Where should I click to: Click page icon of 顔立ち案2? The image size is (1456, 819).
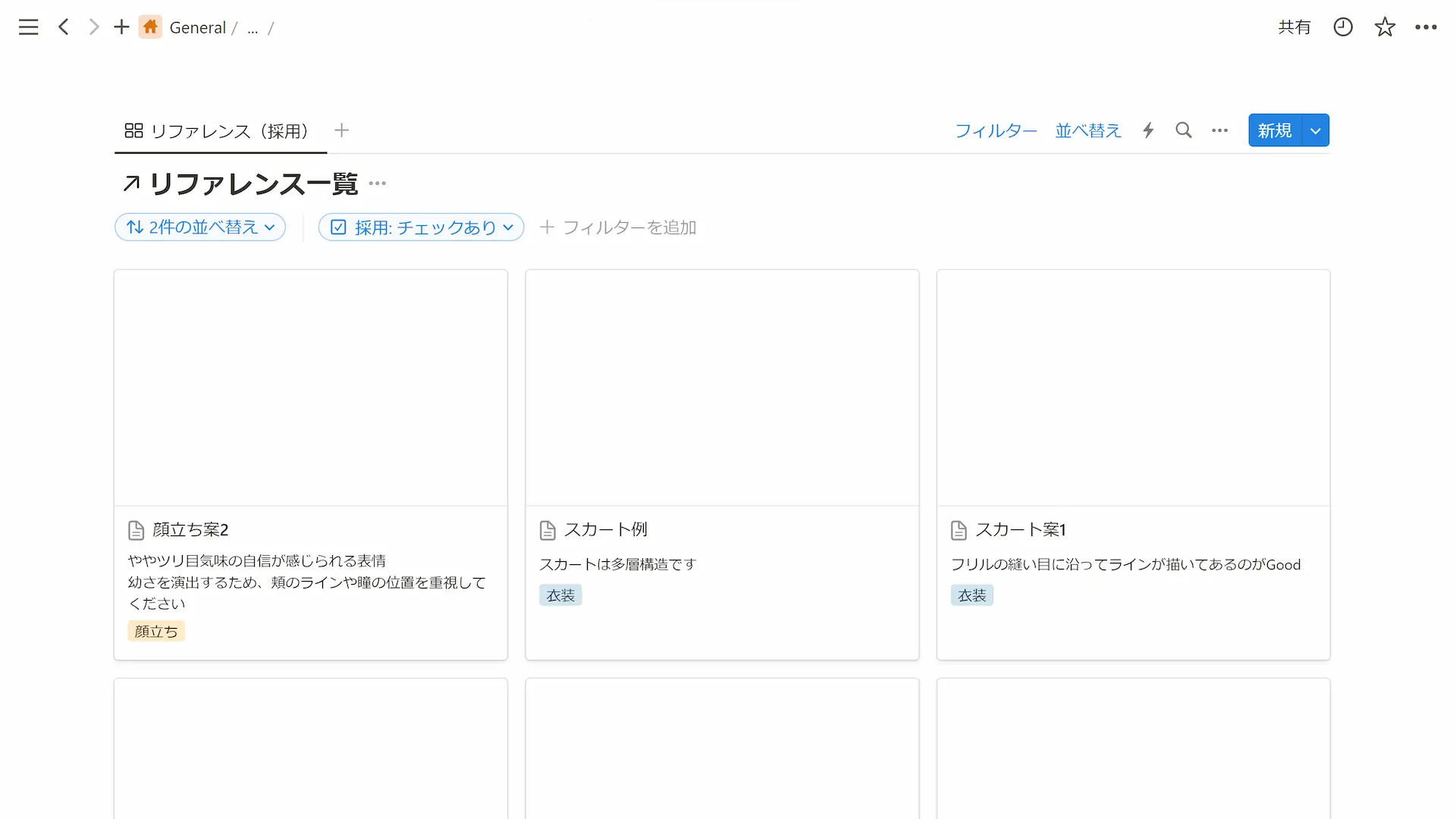pos(136,530)
